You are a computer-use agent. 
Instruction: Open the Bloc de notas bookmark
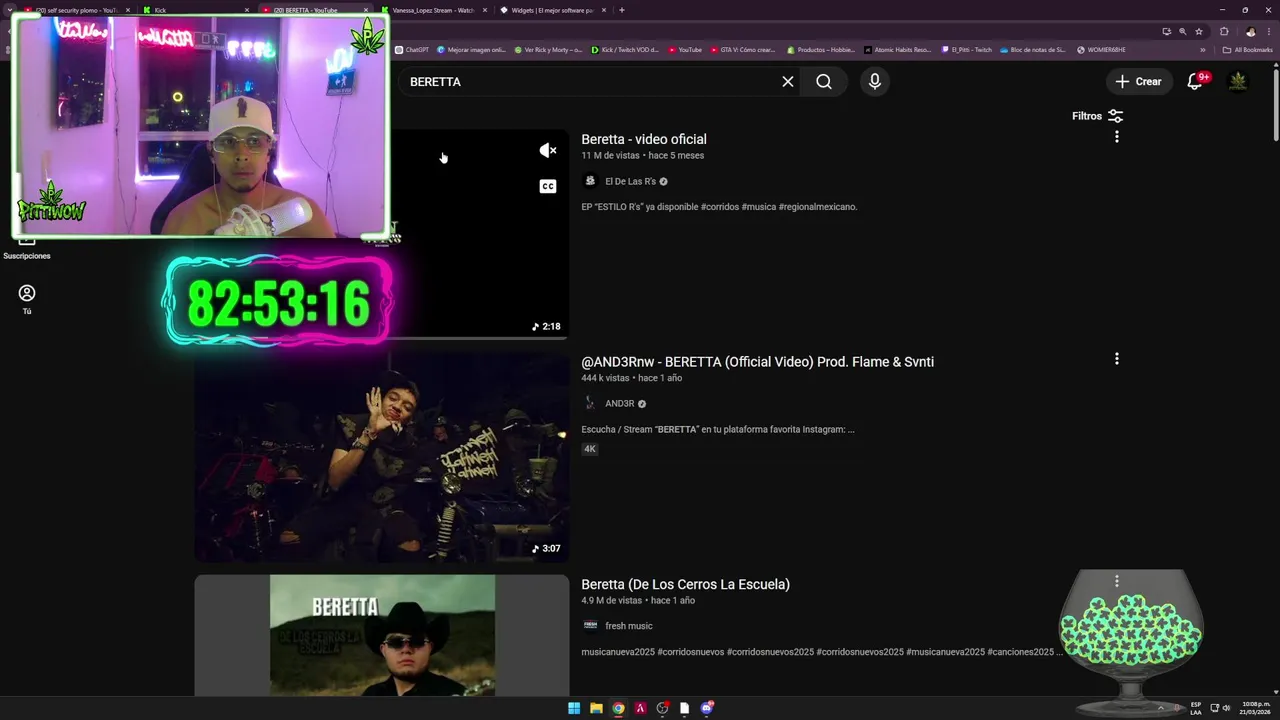point(1033,49)
